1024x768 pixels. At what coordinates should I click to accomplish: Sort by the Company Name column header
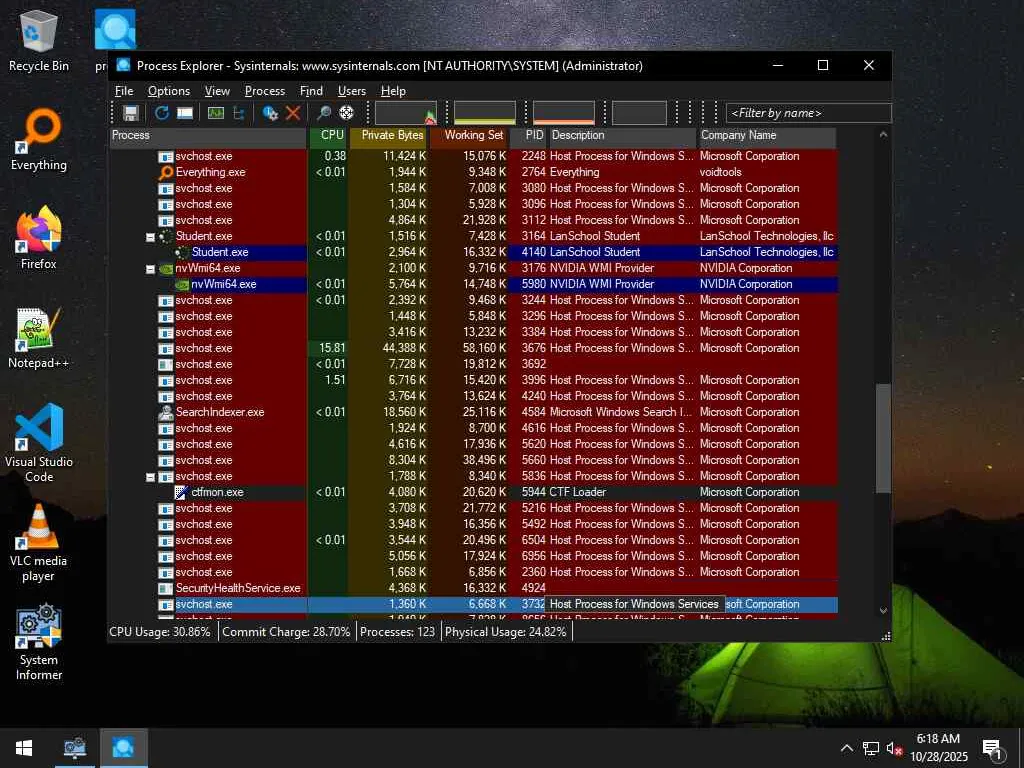[x=767, y=136]
